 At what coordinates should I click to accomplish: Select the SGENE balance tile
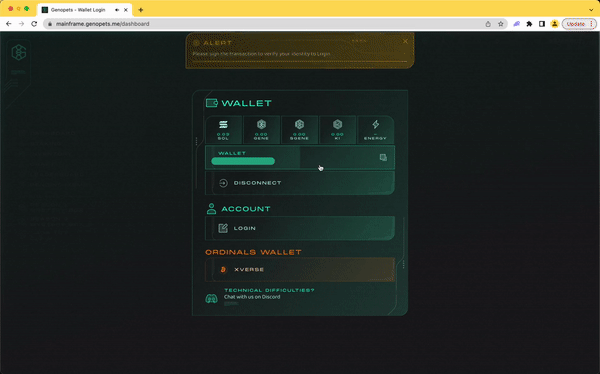299,130
